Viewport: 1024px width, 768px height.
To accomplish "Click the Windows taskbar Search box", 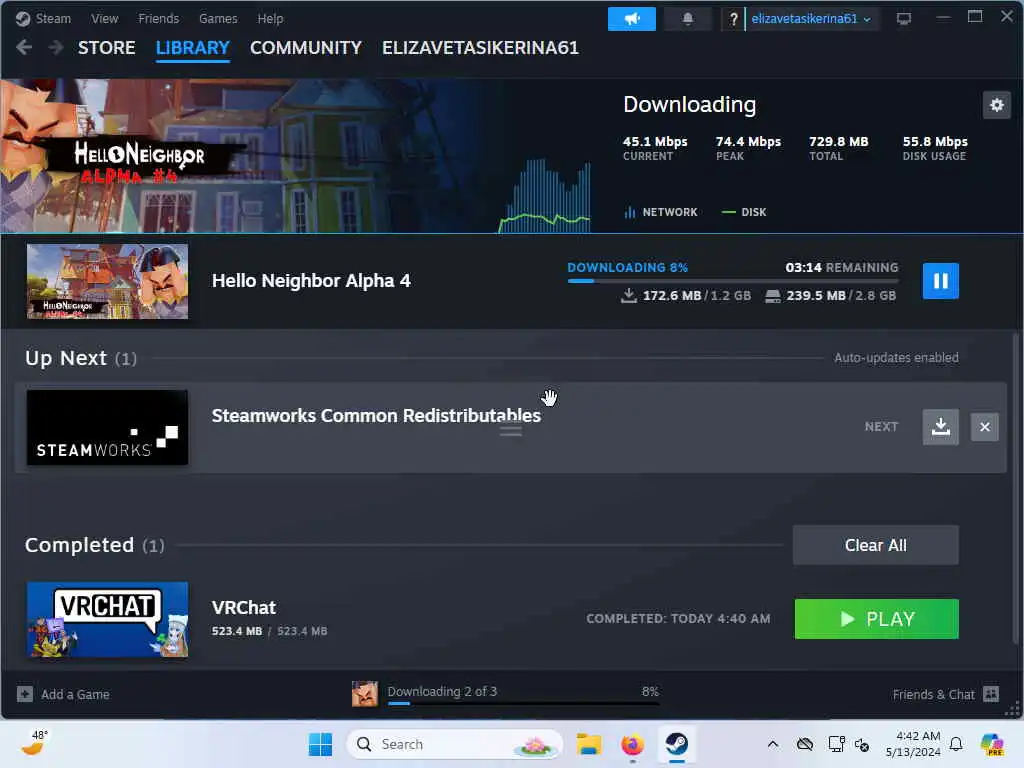I will [x=455, y=744].
